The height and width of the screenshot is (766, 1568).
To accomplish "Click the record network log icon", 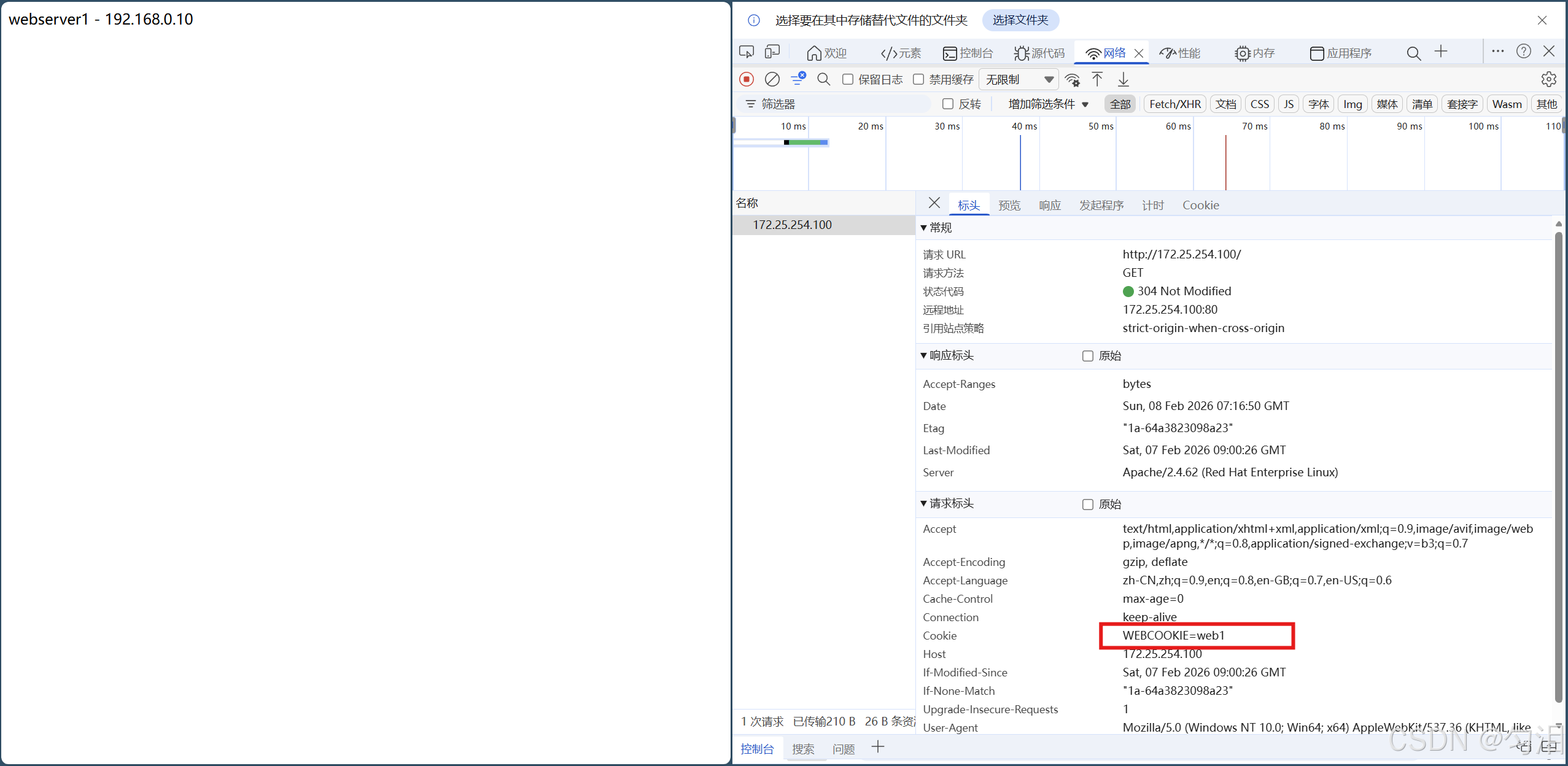I will (747, 79).
